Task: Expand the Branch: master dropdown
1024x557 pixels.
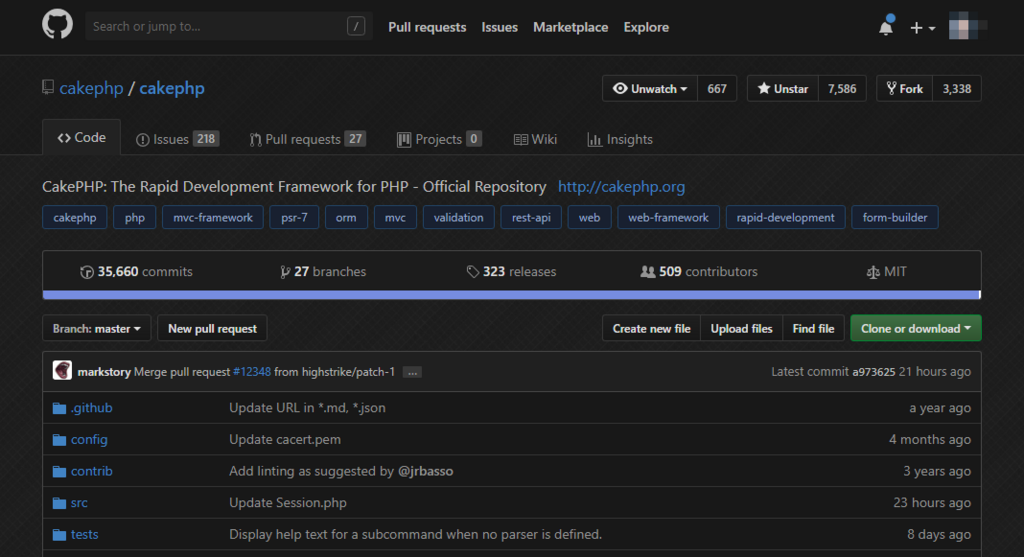Action: 97,328
